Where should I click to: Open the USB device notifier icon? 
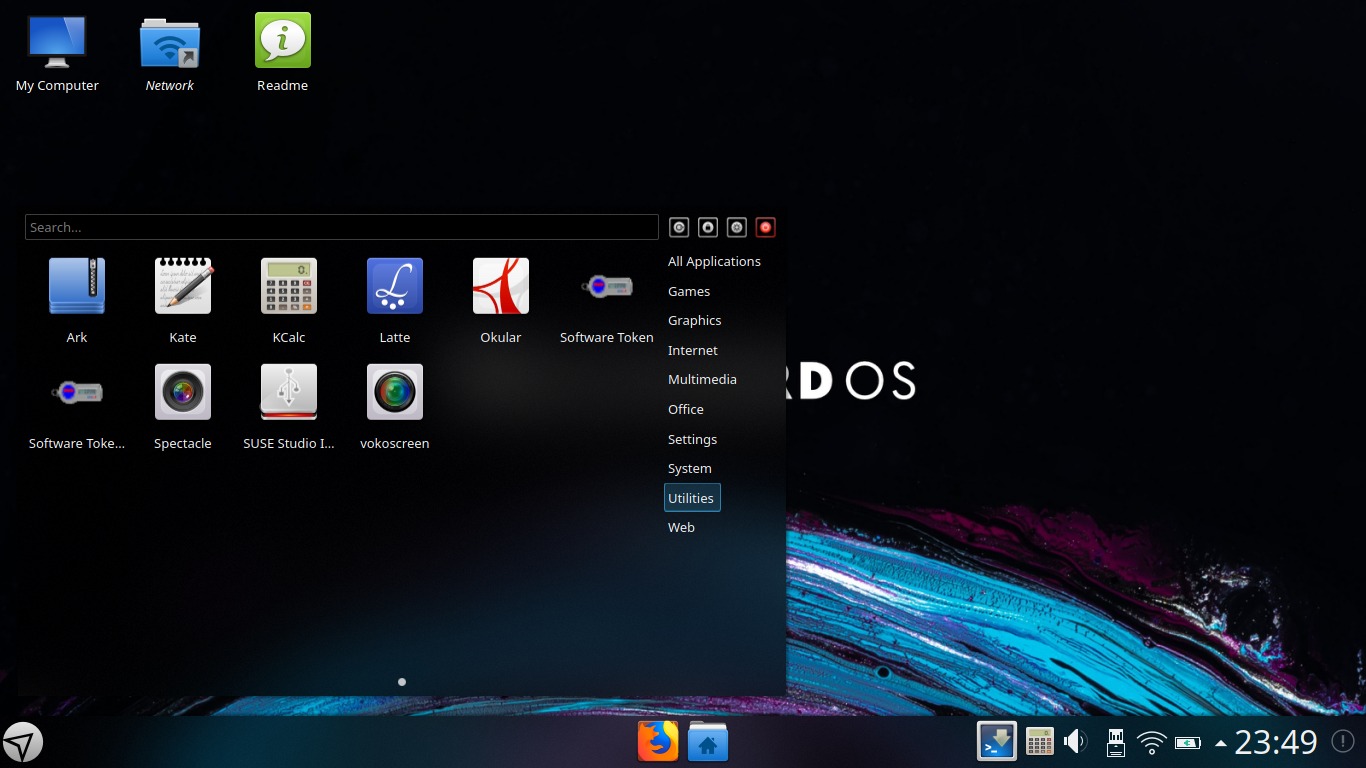[x=1115, y=742]
